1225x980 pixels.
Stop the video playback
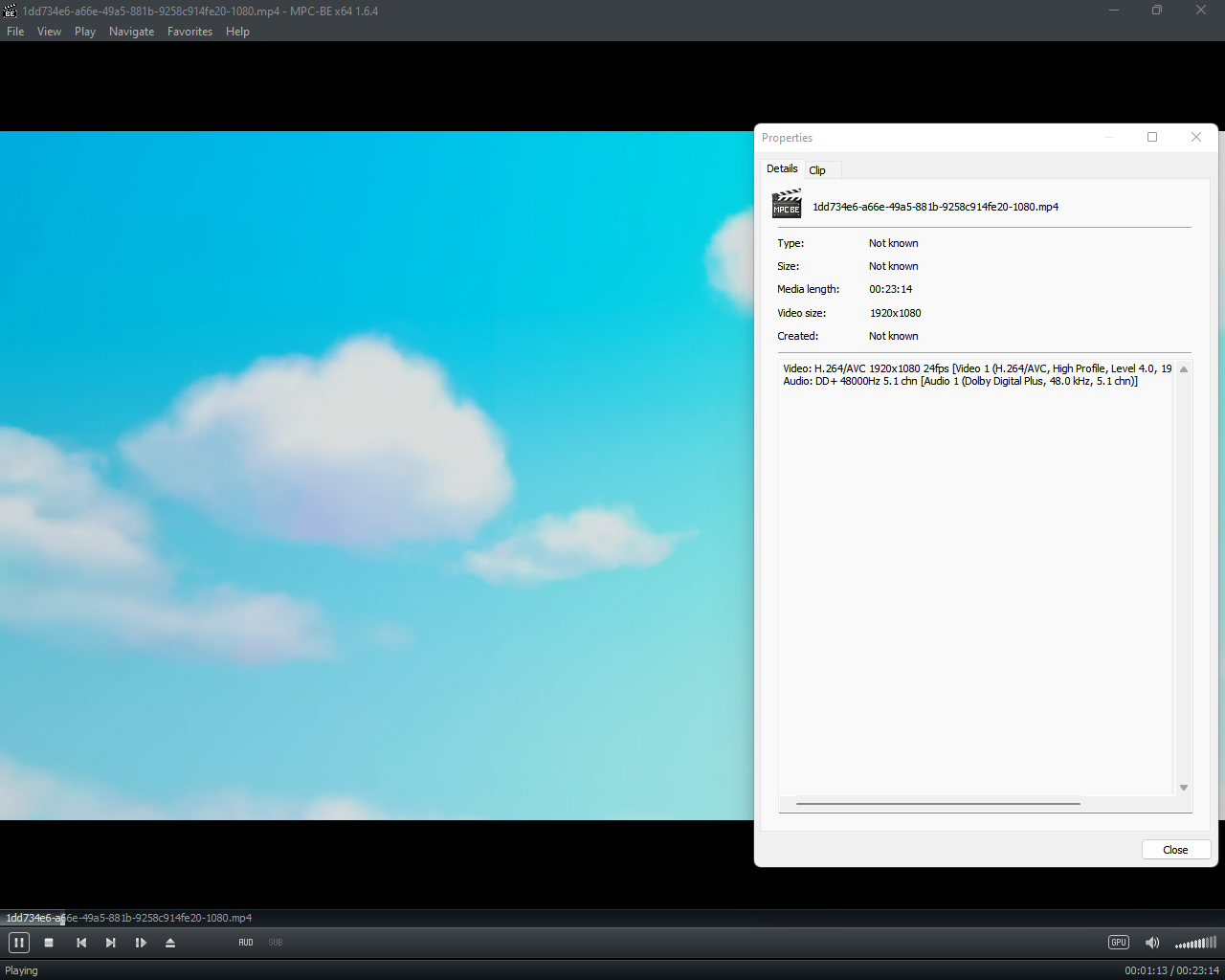tap(49, 943)
